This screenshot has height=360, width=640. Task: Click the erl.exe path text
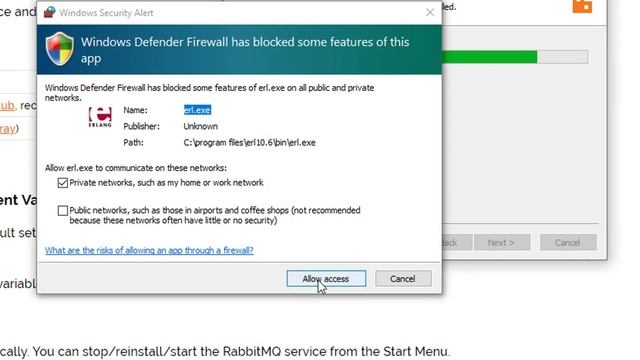click(x=249, y=143)
